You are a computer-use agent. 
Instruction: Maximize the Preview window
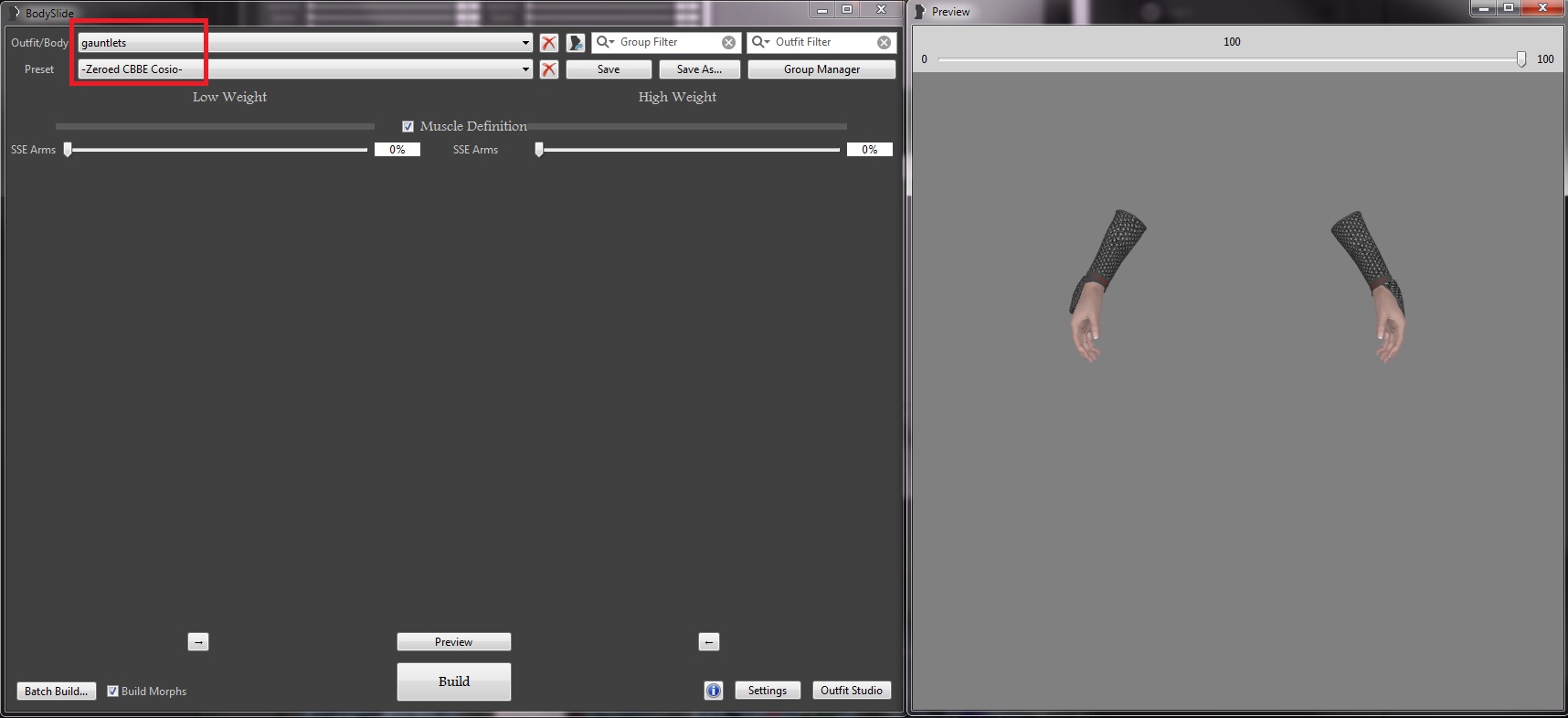(x=1509, y=8)
